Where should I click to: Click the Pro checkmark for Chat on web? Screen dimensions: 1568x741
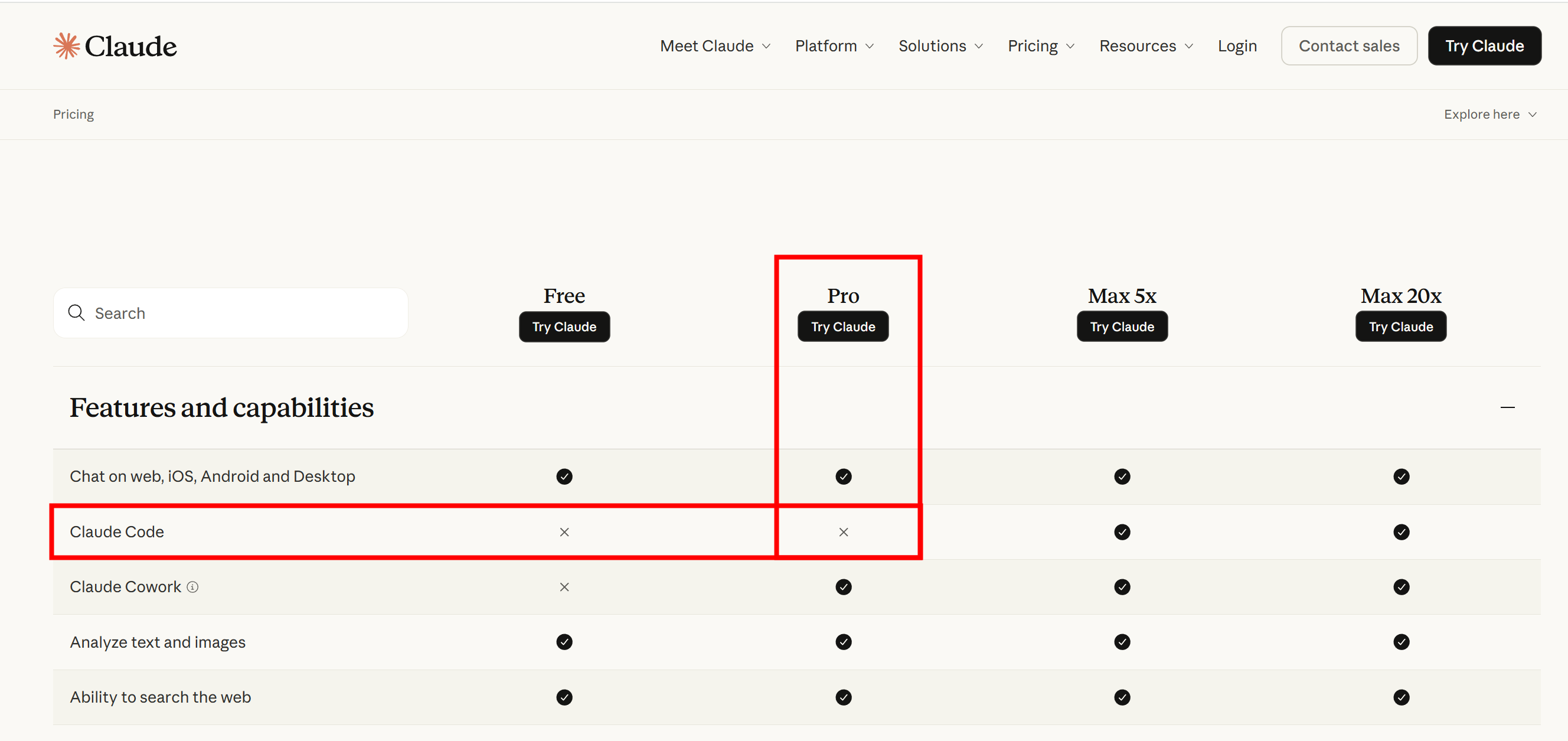click(843, 476)
